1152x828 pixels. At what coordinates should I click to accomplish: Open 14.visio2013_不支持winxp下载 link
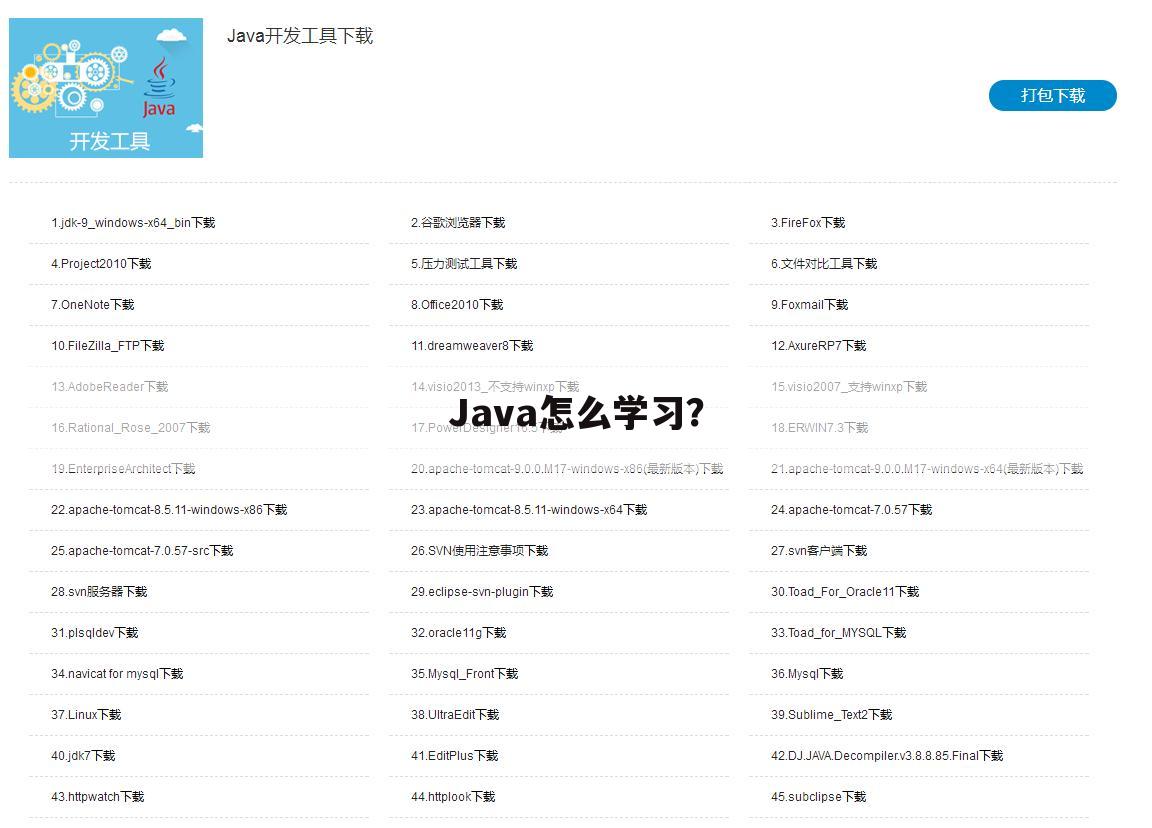(495, 387)
